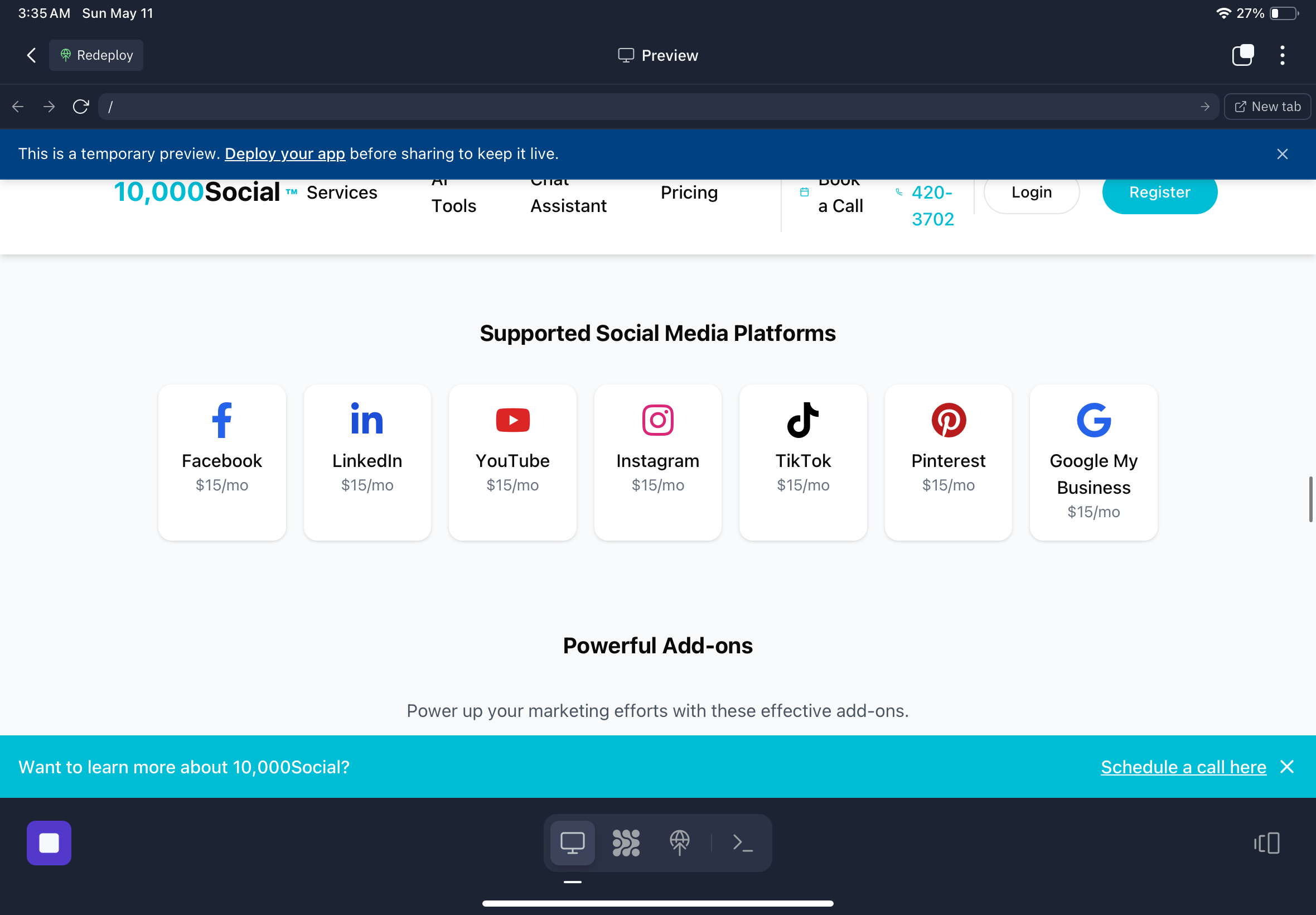
Task: Toggle the split-pane layout icon
Action: coord(1267,843)
